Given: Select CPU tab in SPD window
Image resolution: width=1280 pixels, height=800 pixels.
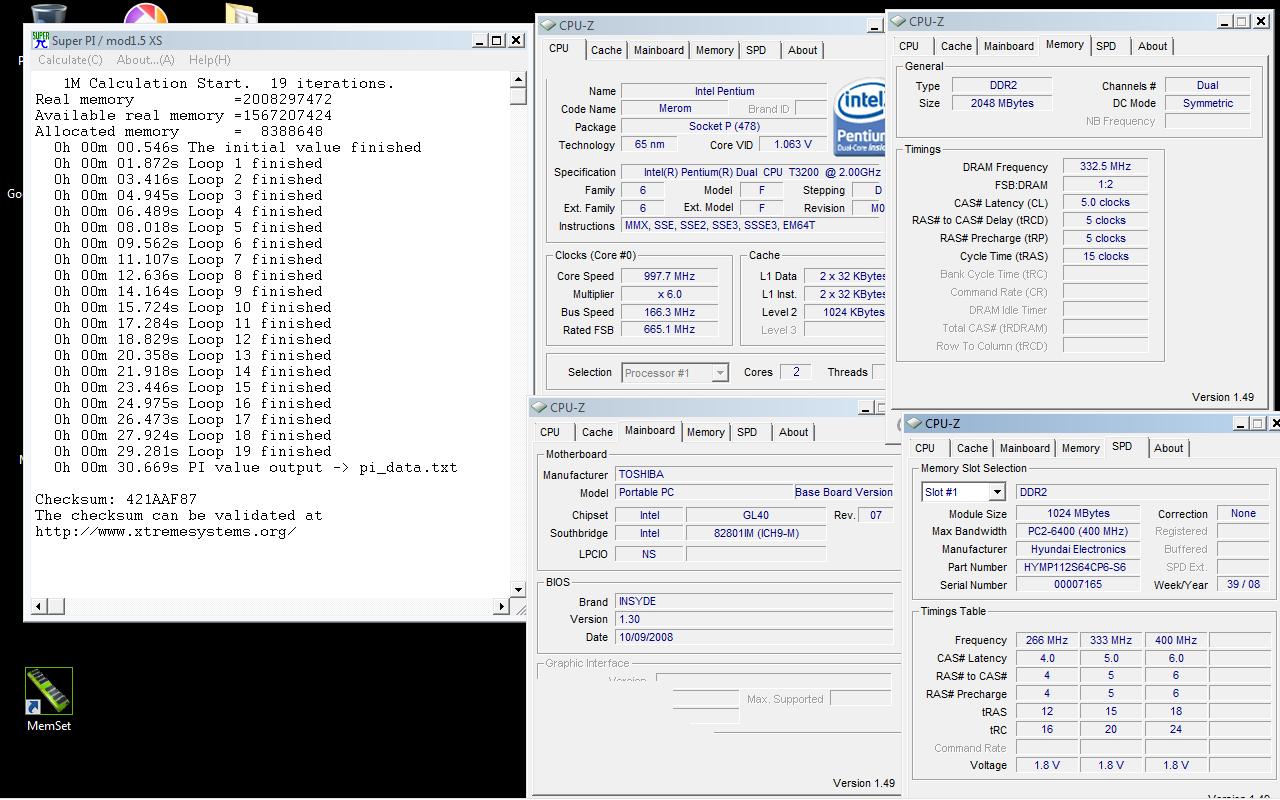Looking at the screenshot, I should (925, 448).
